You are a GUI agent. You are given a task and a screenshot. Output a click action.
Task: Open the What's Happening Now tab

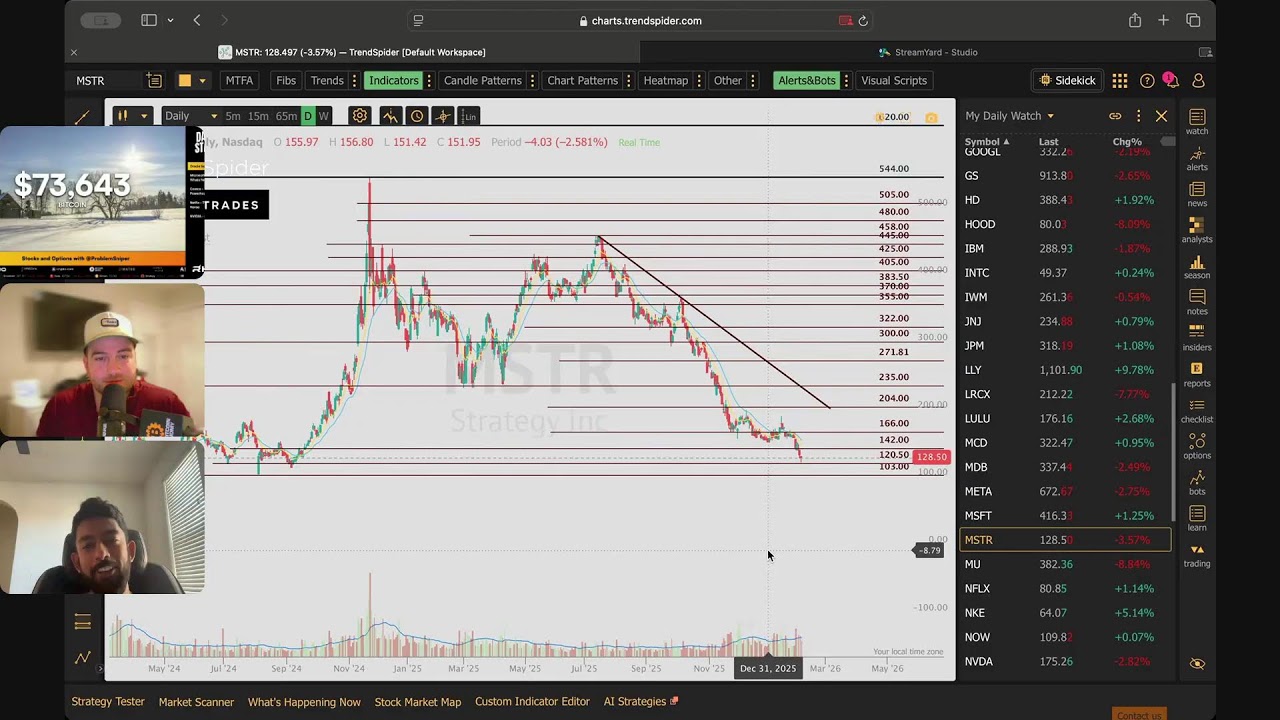(x=304, y=702)
